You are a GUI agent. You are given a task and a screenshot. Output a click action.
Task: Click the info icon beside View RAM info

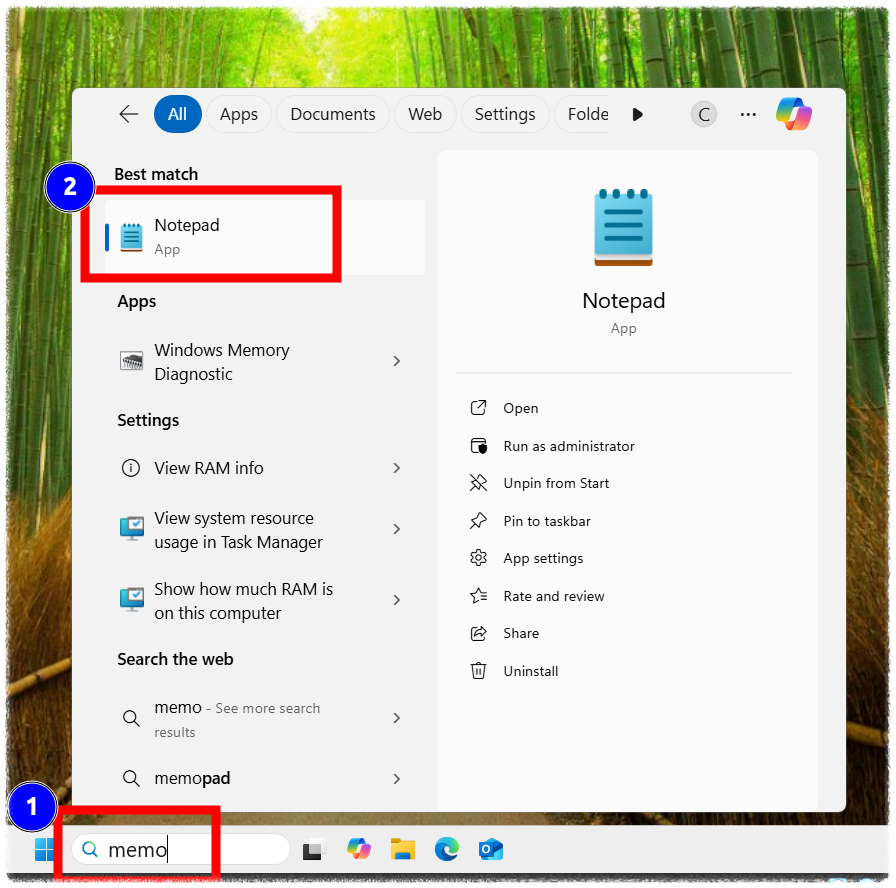coord(131,469)
